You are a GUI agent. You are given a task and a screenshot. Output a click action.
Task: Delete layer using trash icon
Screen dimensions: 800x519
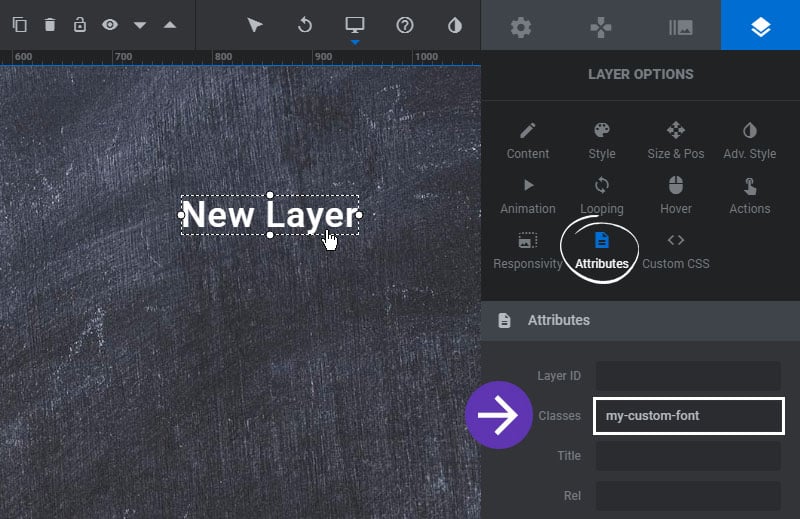point(49,24)
